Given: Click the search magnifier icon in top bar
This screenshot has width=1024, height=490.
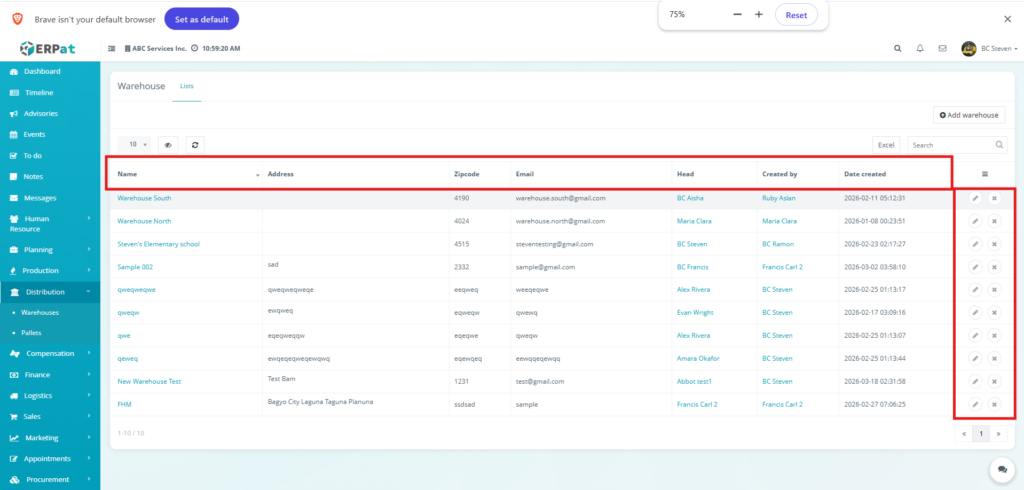Looking at the screenshot, I should click(896, 48).
